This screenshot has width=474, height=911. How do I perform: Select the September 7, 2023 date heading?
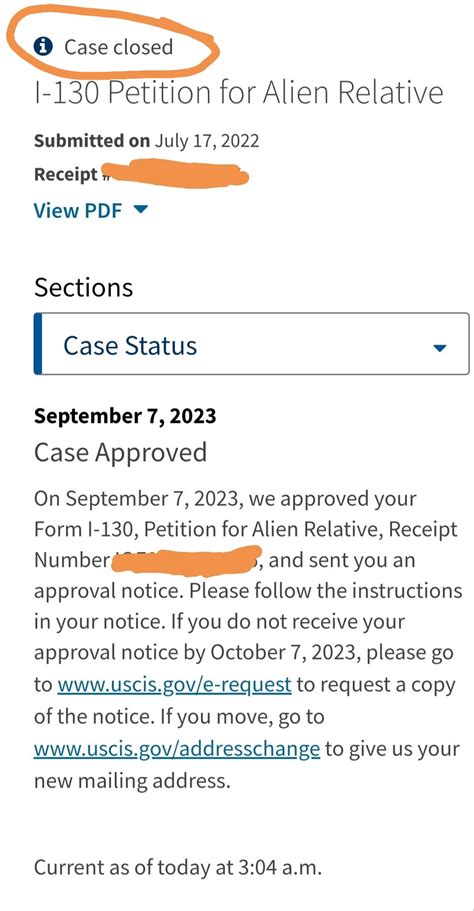[125, 416]
